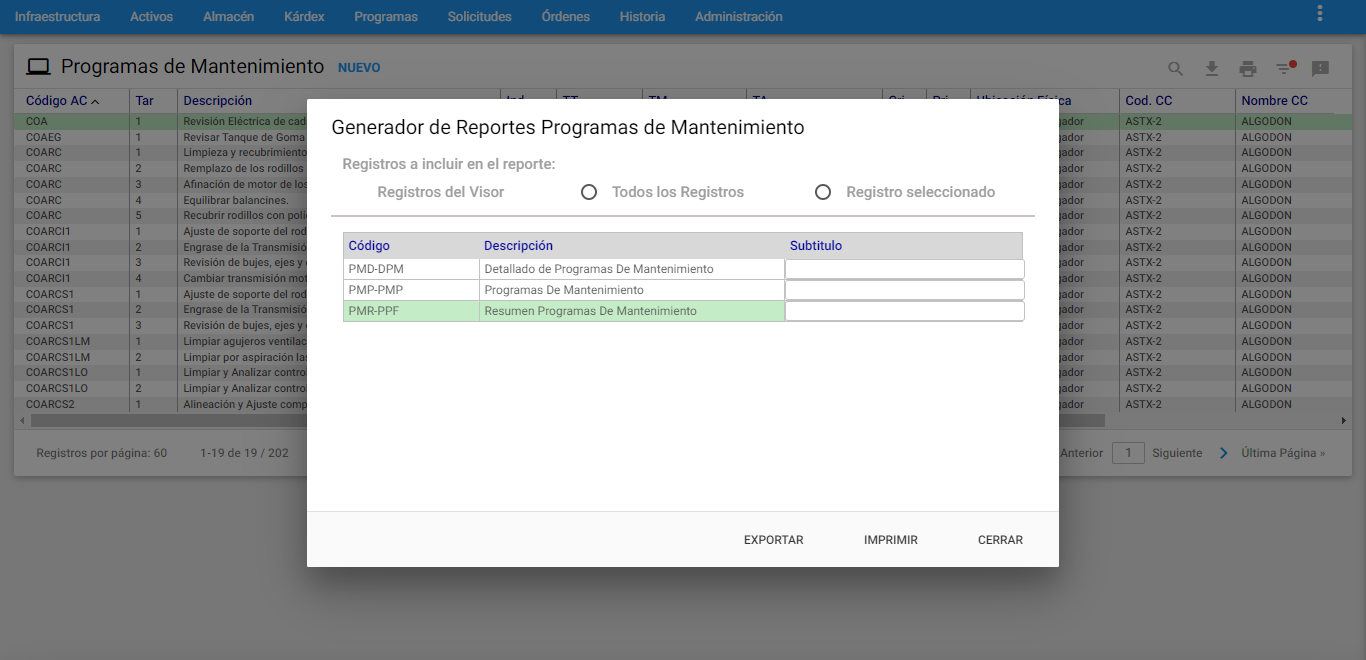Open the Solicitudes menu
Screen dimensions: 1366x660
click(479, 17)
